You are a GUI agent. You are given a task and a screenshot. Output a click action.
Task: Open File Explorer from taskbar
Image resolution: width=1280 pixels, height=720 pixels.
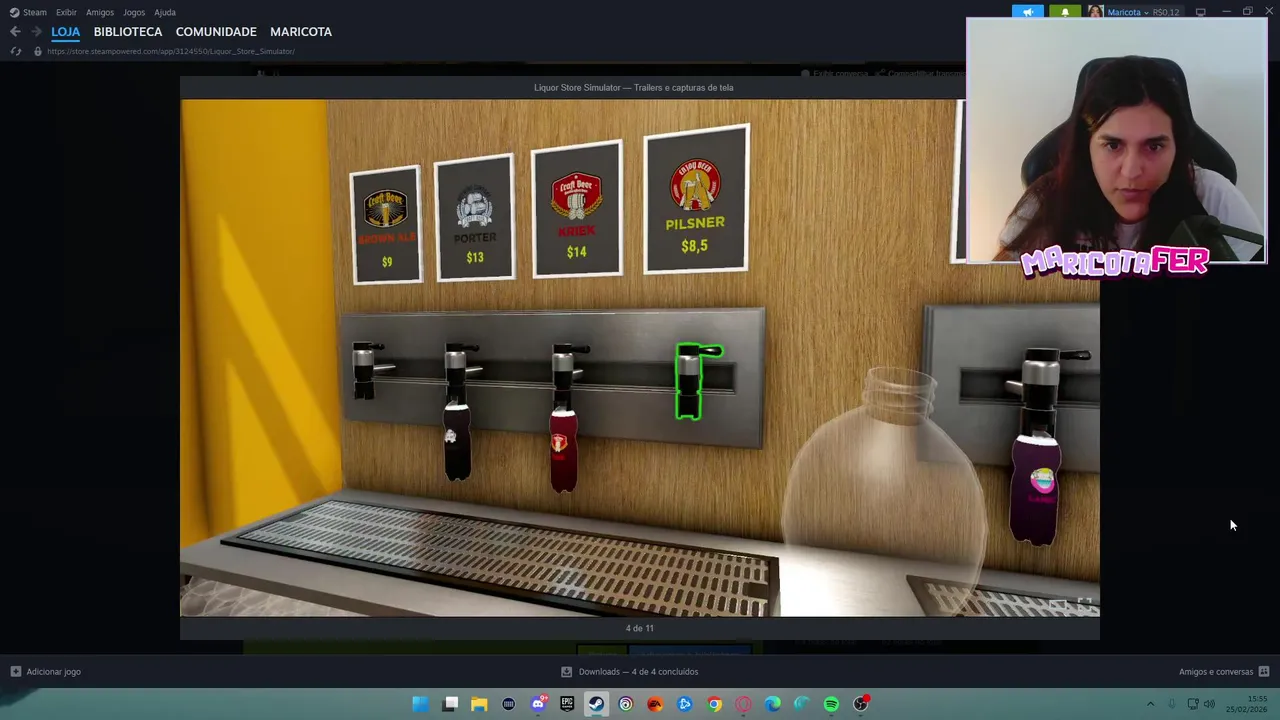(x=479, y=704)
